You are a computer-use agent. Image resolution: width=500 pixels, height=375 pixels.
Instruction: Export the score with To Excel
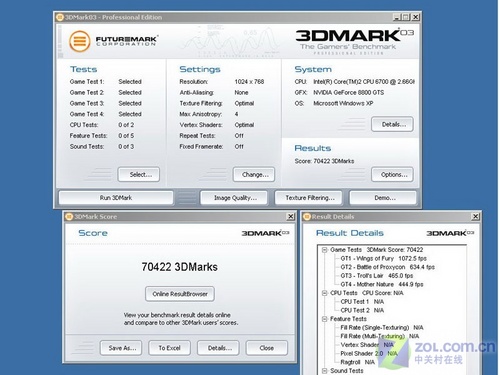pos(170,348)
